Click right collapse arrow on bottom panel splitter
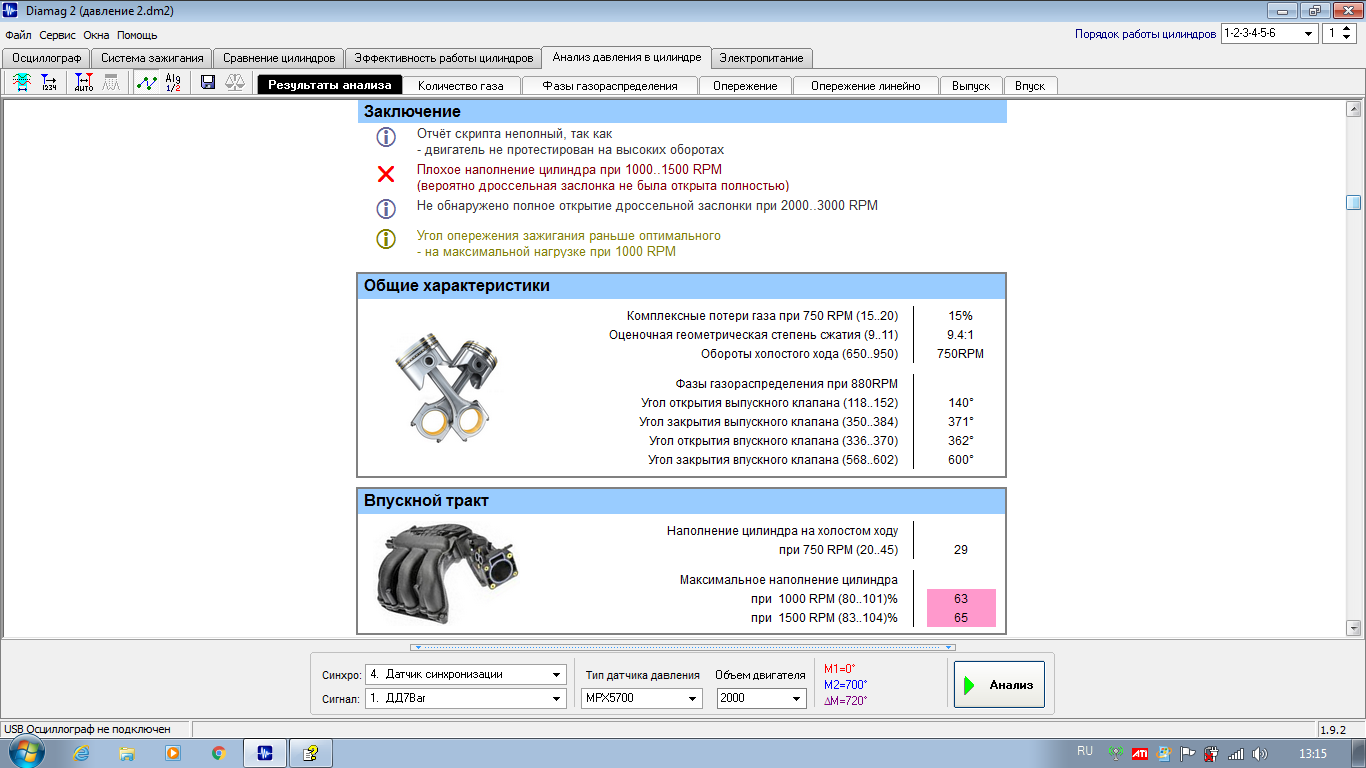 click(x=949, y=647)
